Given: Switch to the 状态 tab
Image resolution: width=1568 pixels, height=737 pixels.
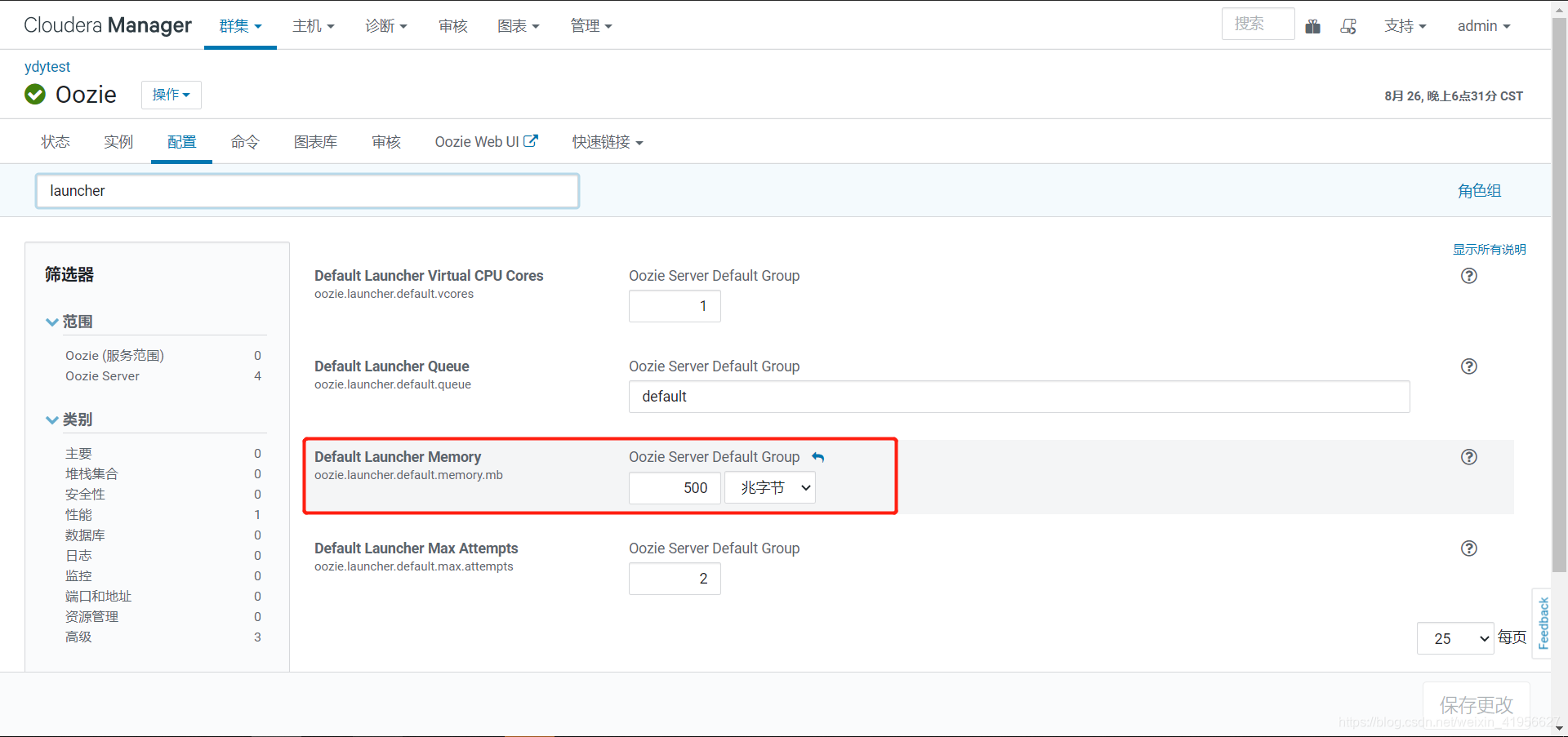Looking at the screenshot, I should (56, 142).
